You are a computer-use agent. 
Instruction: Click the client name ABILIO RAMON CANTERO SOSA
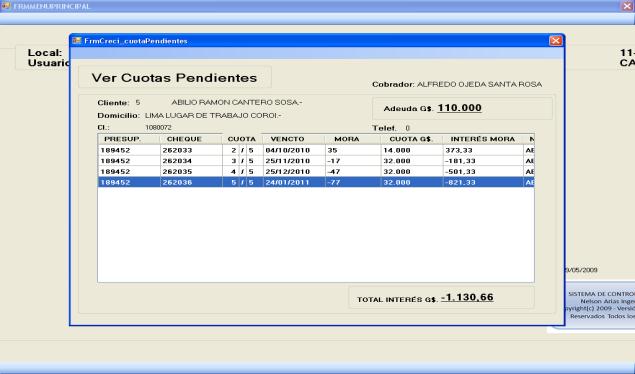point(237,102)
